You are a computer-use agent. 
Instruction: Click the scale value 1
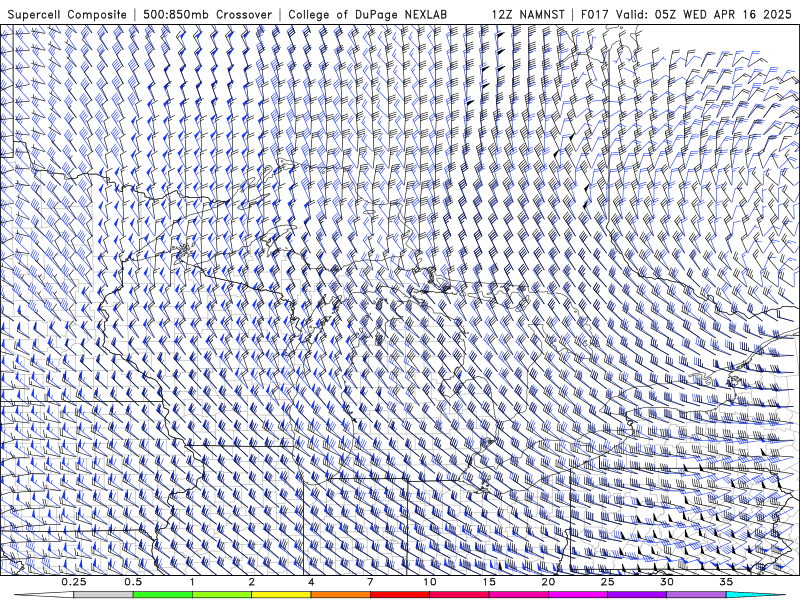coord(192,582)
